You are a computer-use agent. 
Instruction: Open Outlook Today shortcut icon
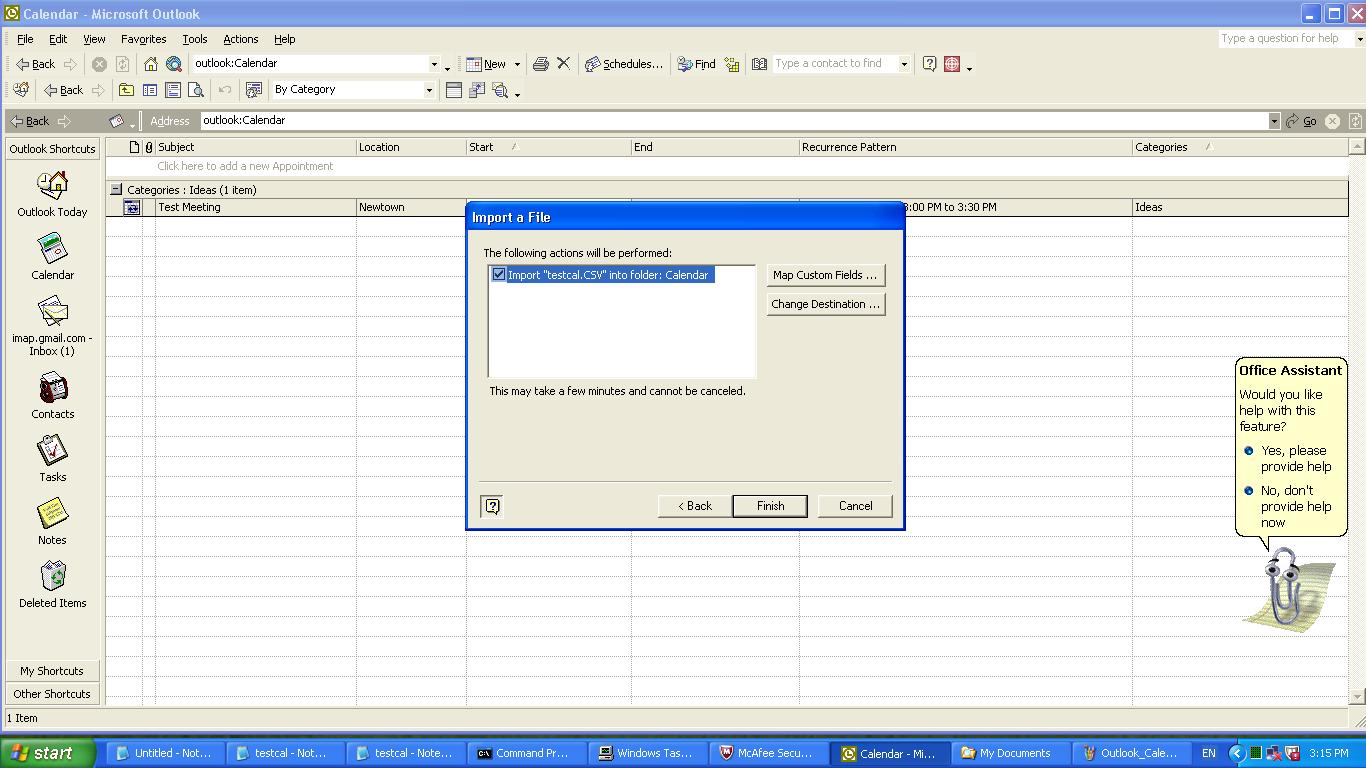pos(52,186)
